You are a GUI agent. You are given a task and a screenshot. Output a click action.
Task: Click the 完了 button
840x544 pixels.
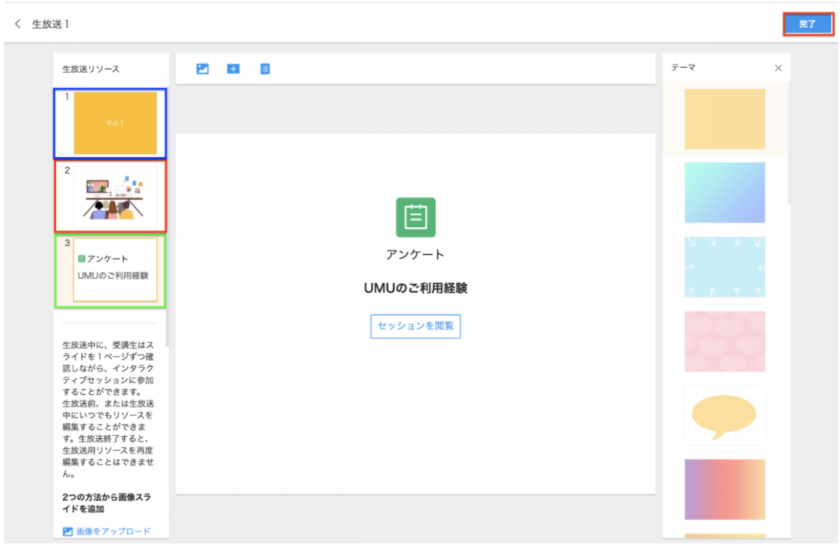tap(808, 24)
